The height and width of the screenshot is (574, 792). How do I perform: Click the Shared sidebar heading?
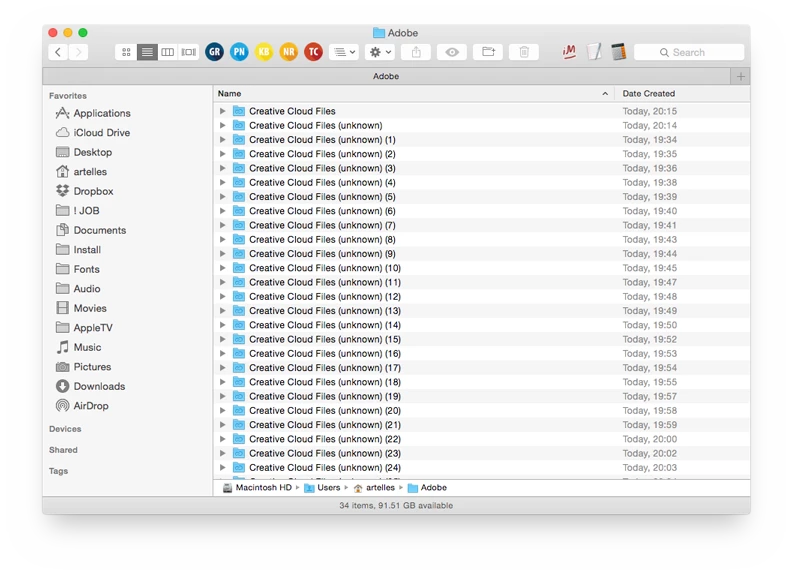pos(63,450)
